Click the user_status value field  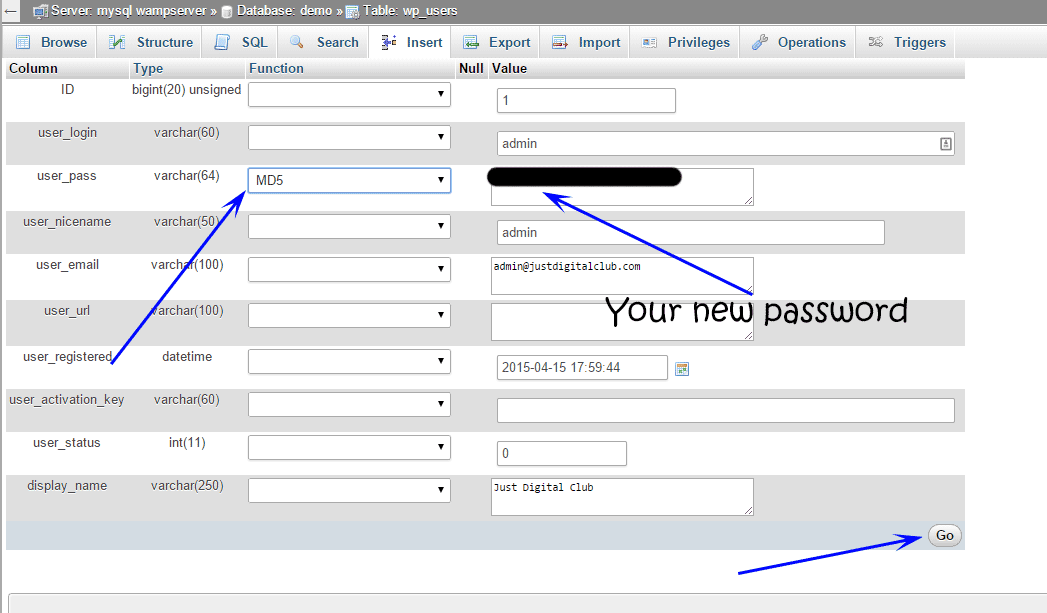pyautogui.click(x=562, y=453)
